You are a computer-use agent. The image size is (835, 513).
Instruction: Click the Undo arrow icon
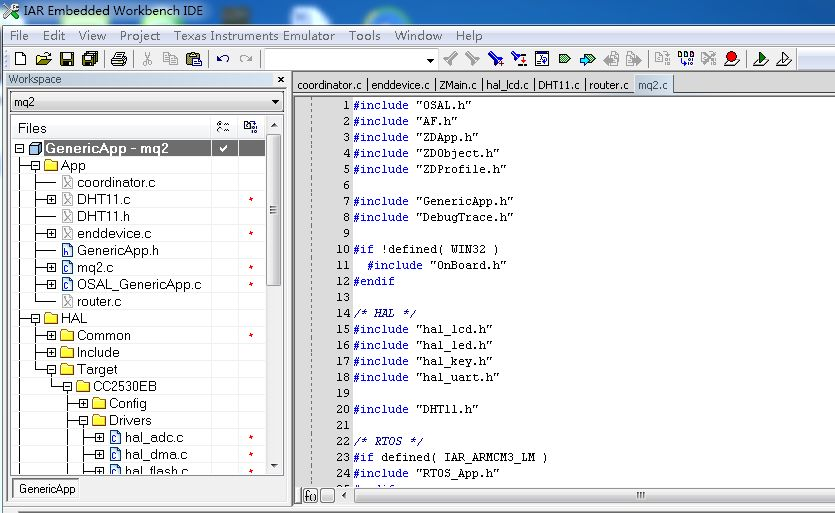[x=223, y=59]
